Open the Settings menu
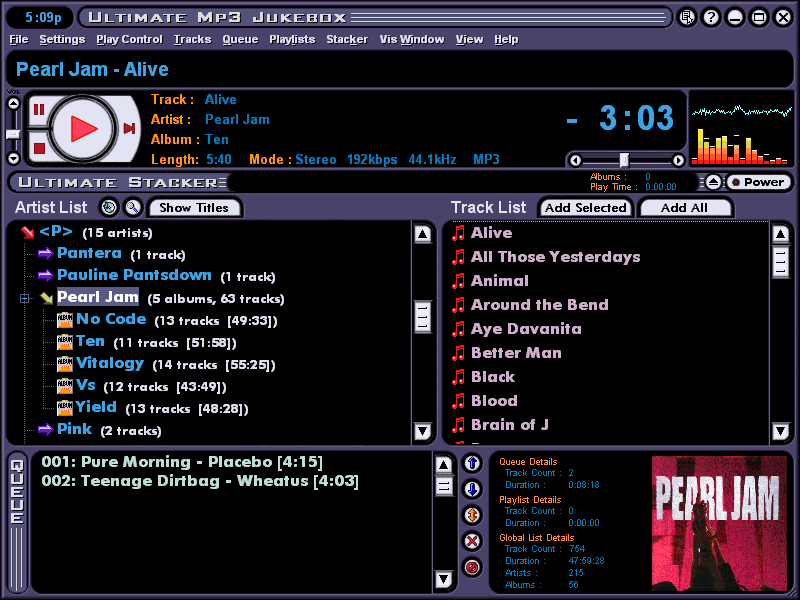The width and height of the screenshot is (800, 600). (62, 39)
